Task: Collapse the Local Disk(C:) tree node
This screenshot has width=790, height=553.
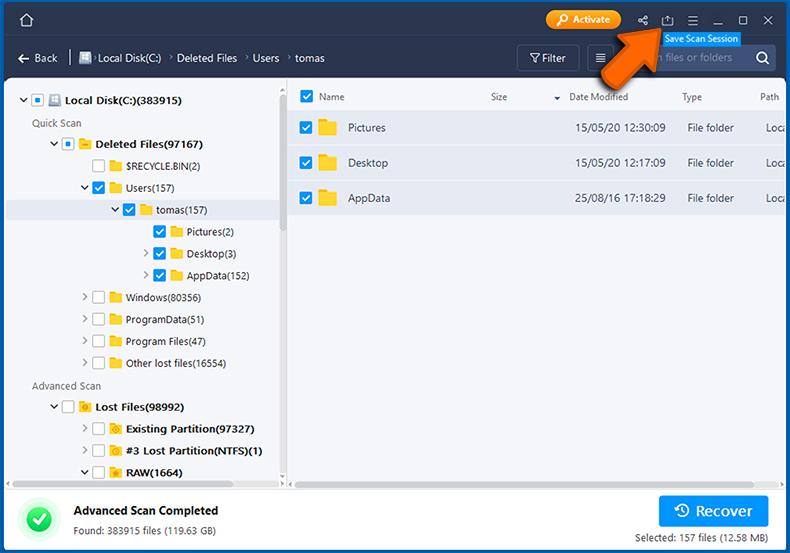Action: pos(23,100)
